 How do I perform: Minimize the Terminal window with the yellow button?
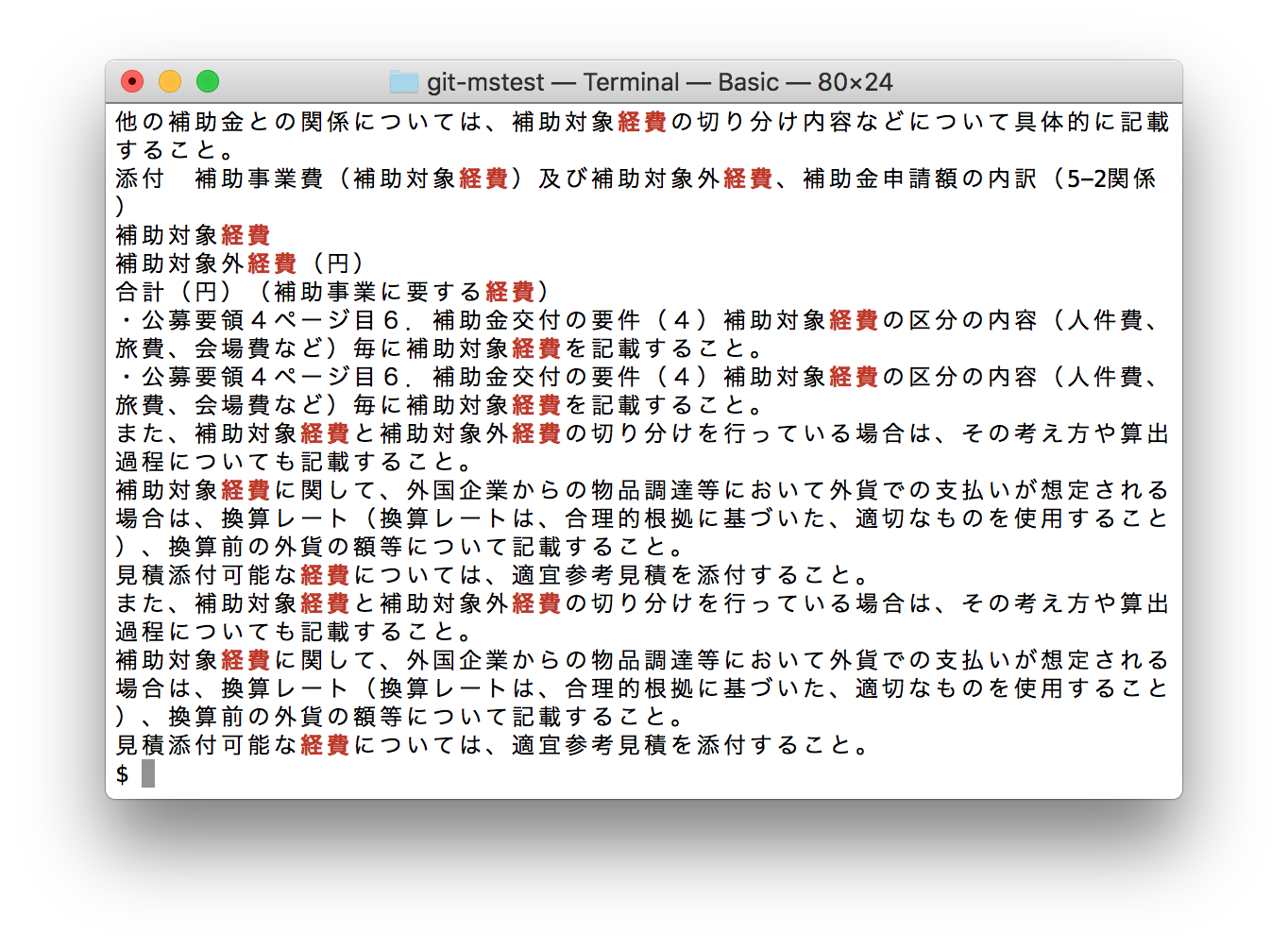[x=170, y=82]
